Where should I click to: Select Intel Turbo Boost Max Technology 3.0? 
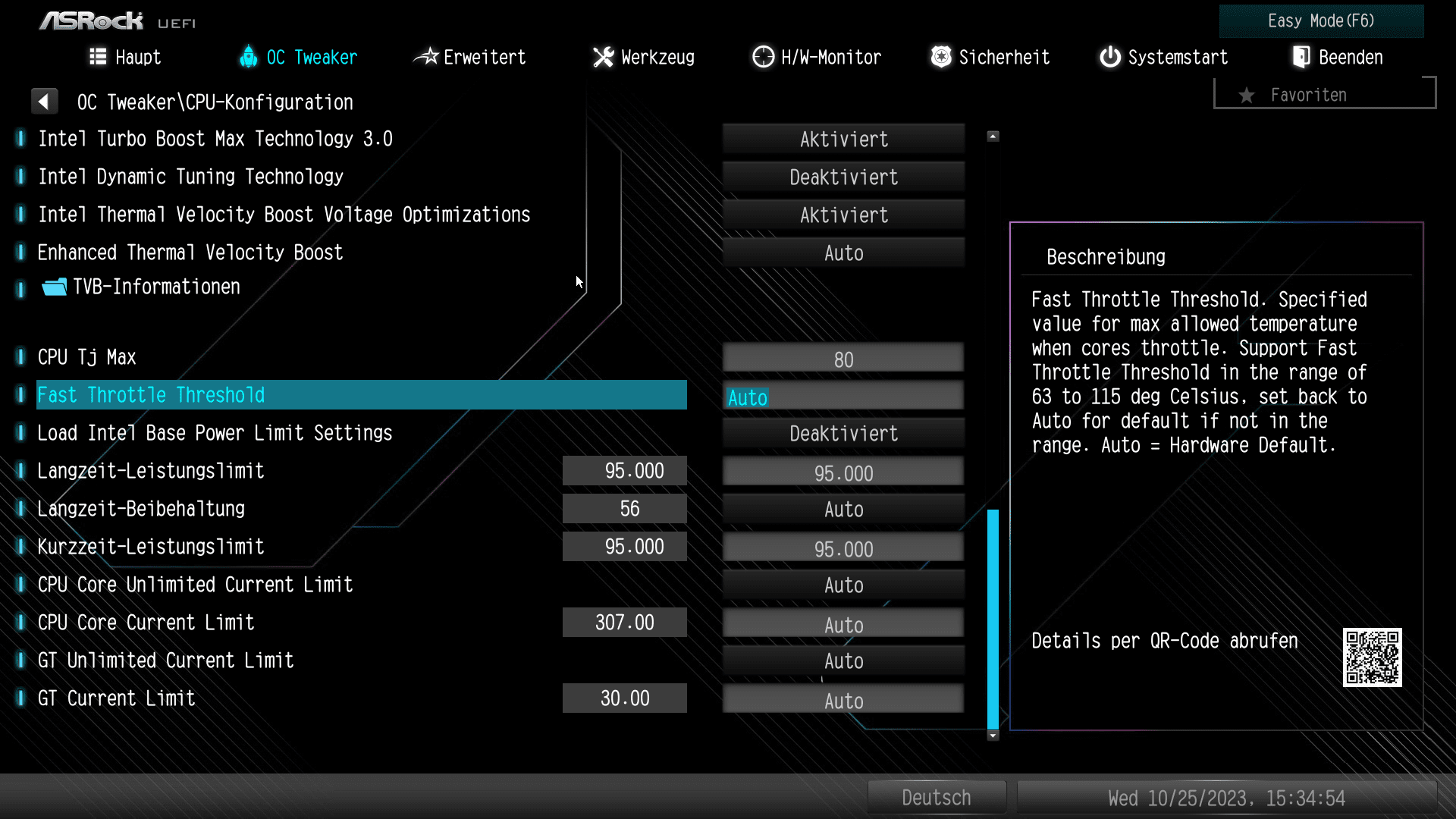point(215,139)
